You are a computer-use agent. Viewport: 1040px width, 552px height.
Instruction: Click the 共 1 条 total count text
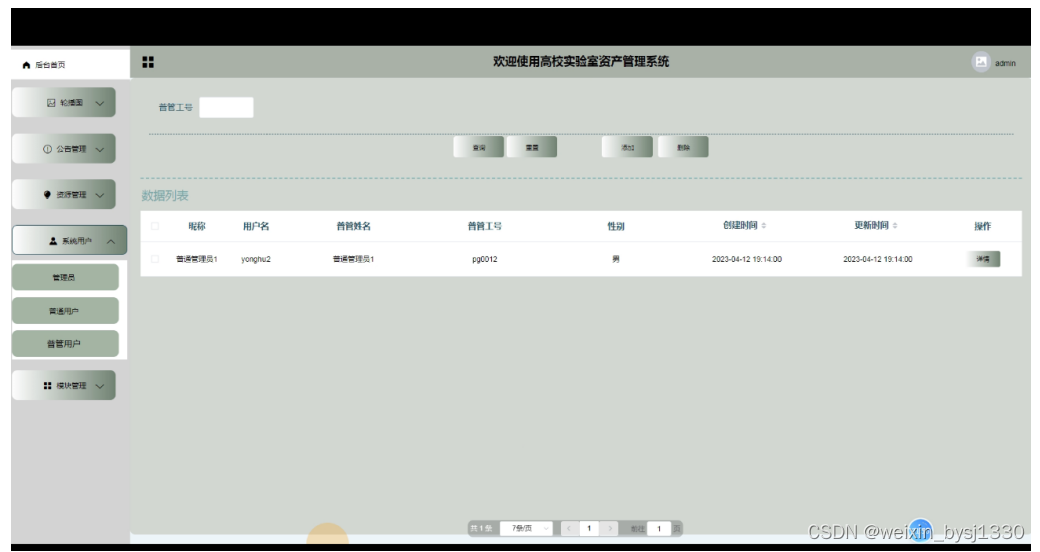coord(482,529)
